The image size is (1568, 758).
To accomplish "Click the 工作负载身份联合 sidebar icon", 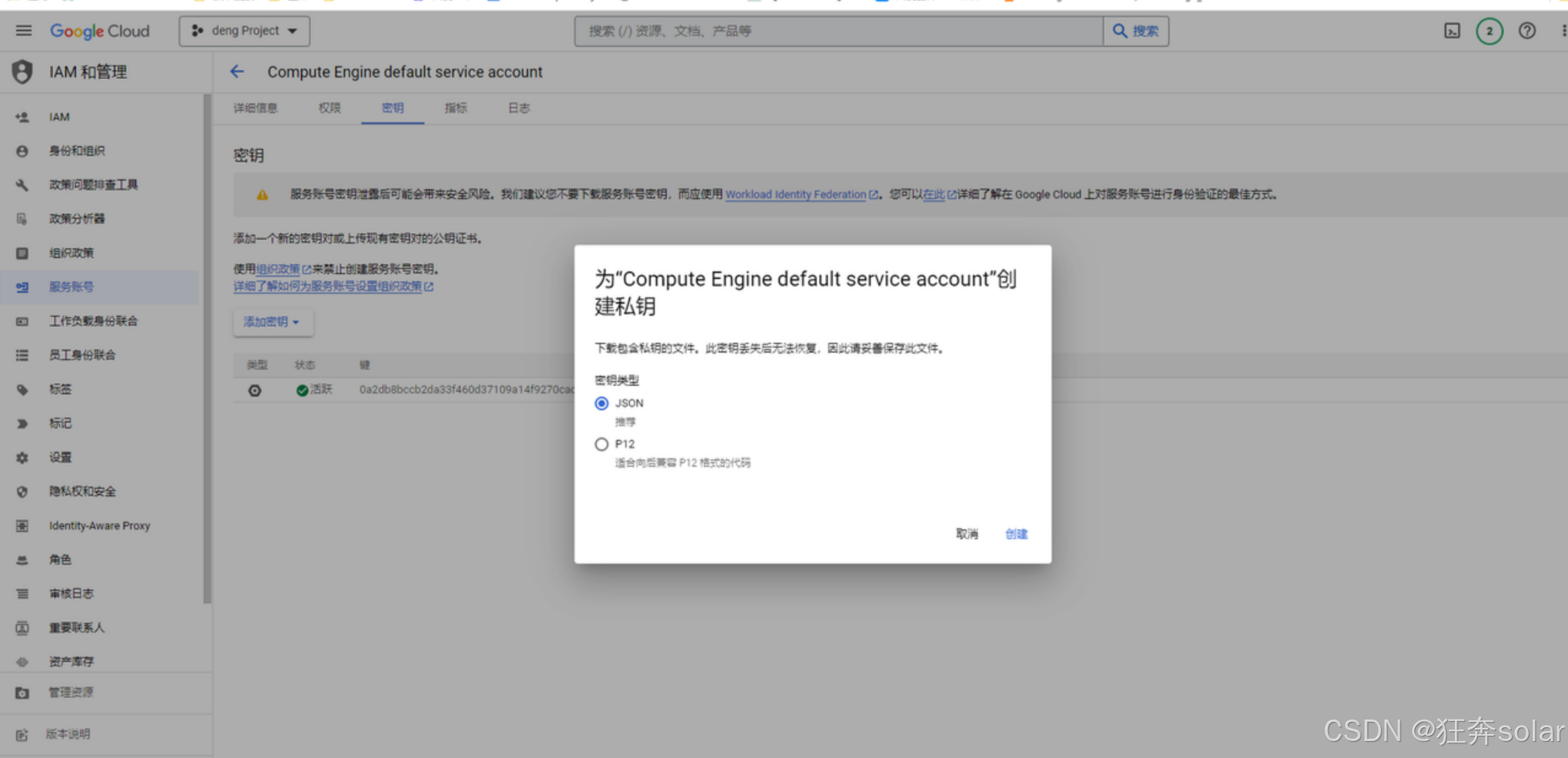I will click(22, 321).
